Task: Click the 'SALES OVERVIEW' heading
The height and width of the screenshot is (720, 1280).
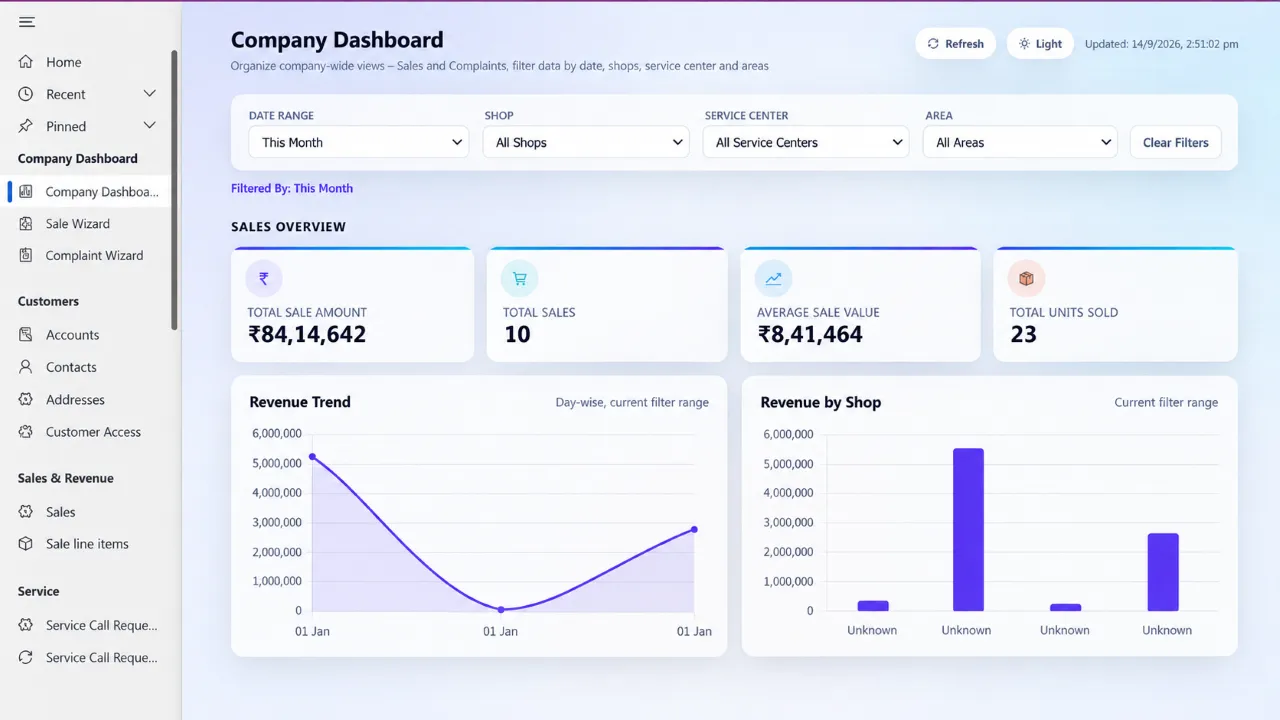Action: 288,227
